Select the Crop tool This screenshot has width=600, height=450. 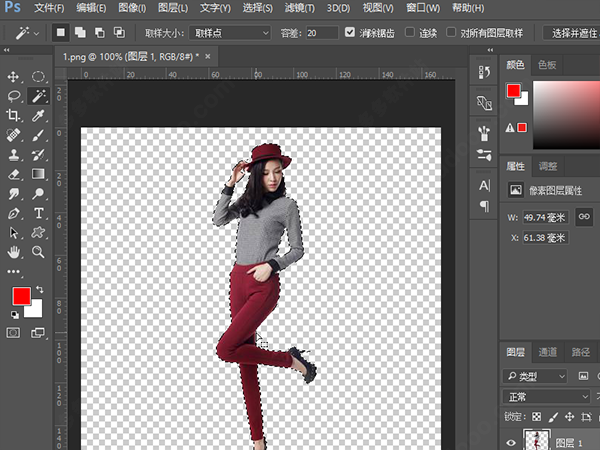pyautogui.click(x=13, y=115)
